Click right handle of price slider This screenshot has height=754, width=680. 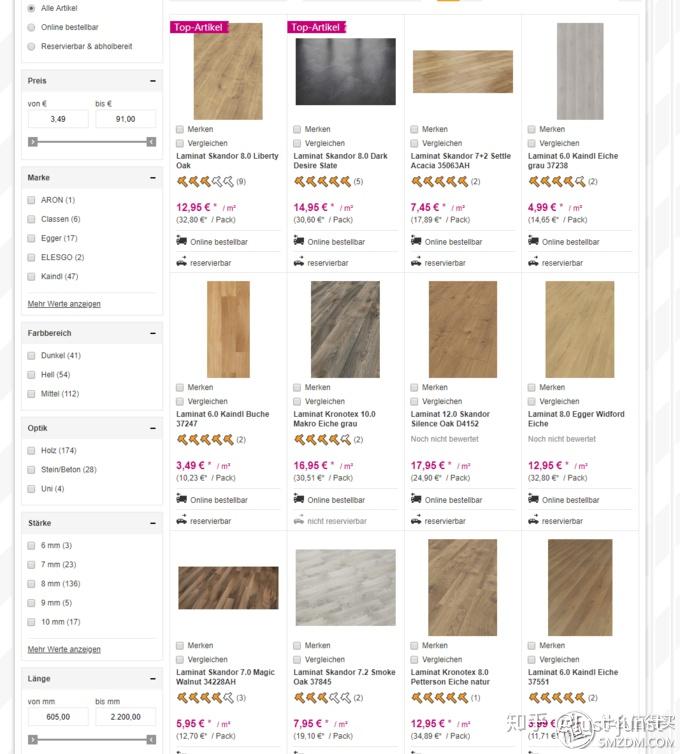[x=151, y=142]
